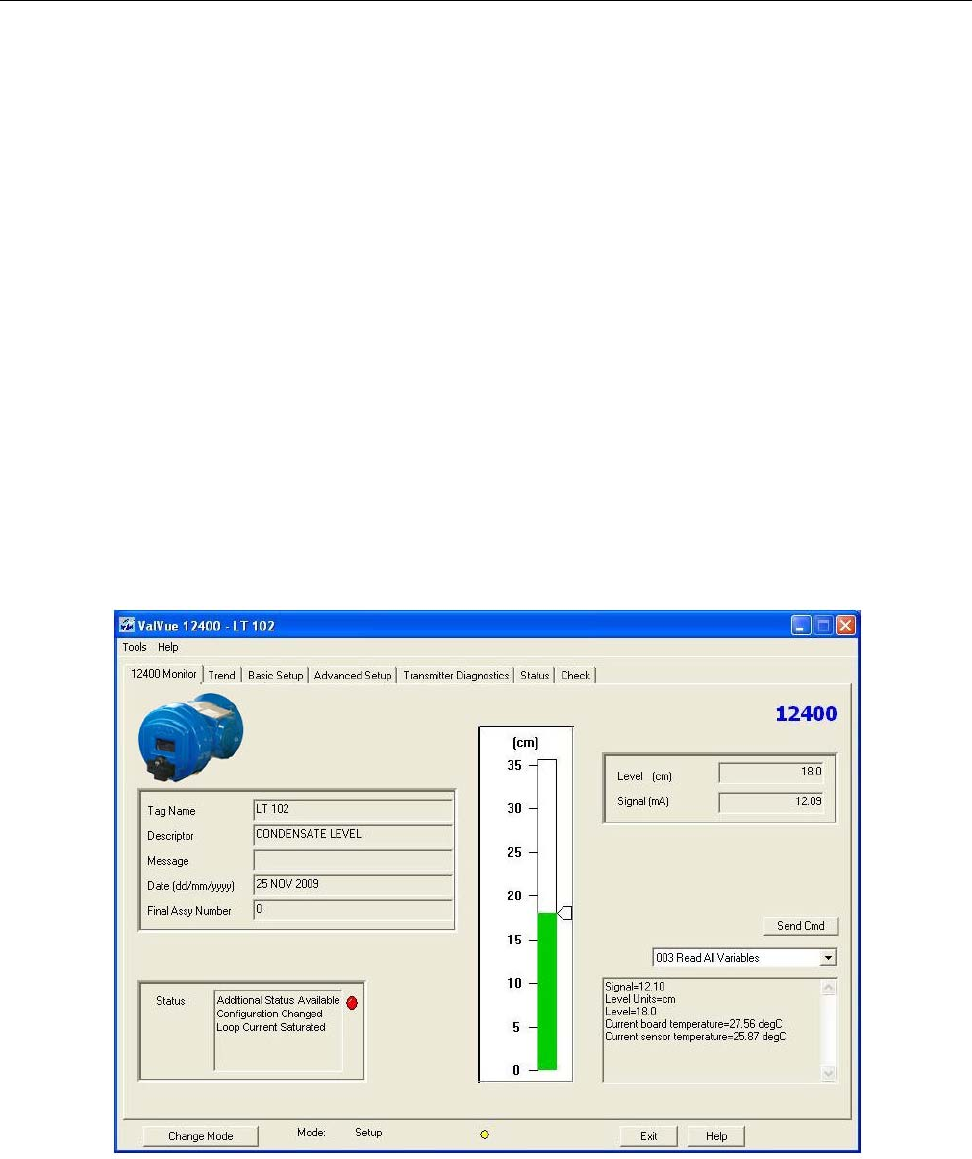
Task: Click 'Signal=12.10' output line
Action: pyautogui.click(x=635, y=986)
